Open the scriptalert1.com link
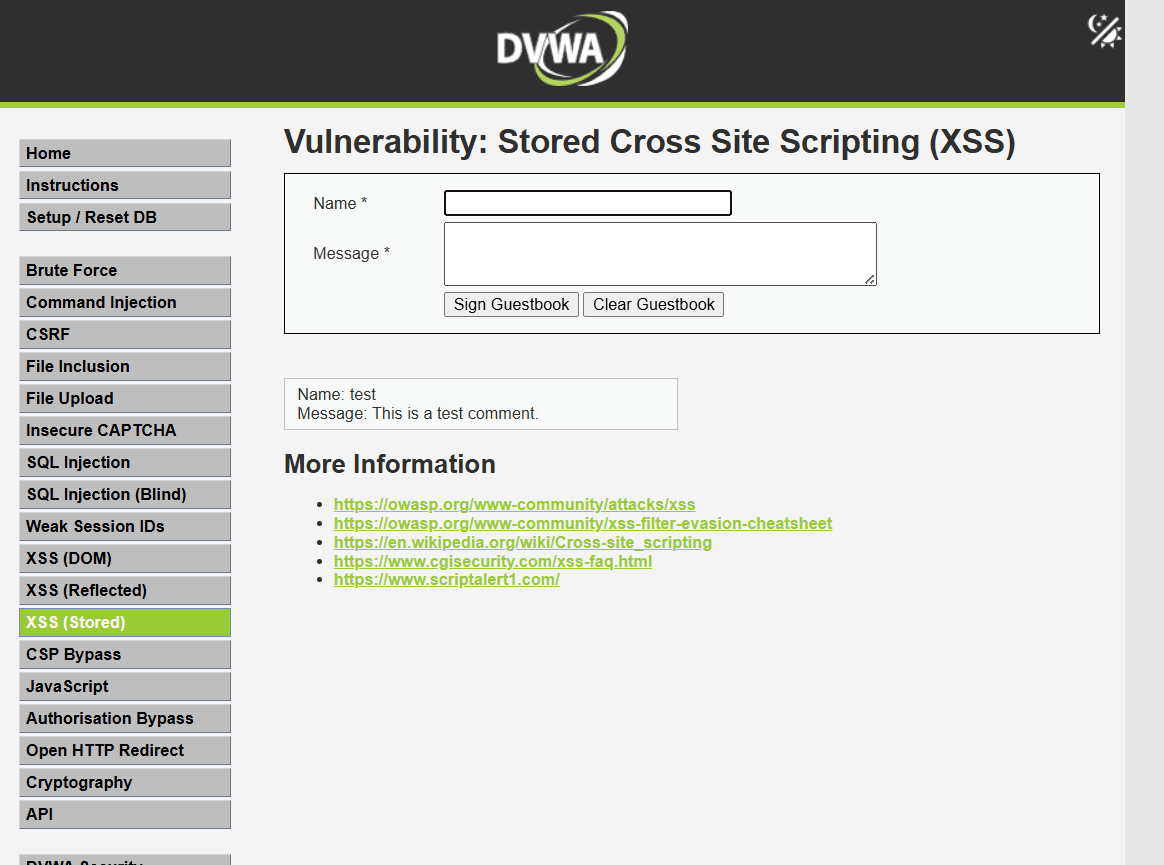Image resolution: width=1164 pixels, height=865 pixels. (446, 579)
